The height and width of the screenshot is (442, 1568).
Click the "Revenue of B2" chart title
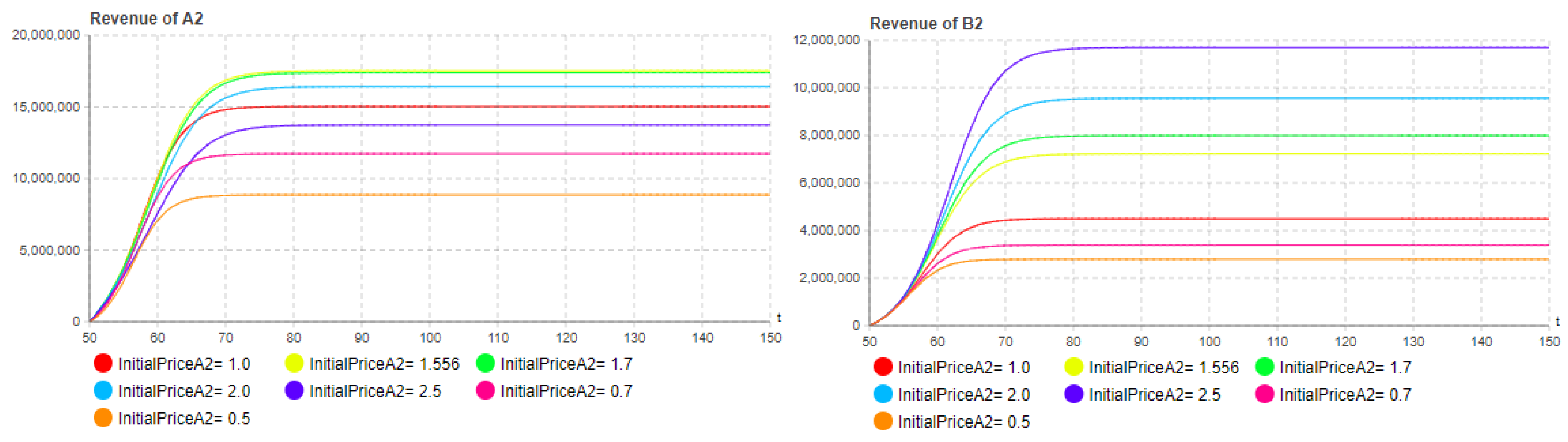(x=926, y=23)
